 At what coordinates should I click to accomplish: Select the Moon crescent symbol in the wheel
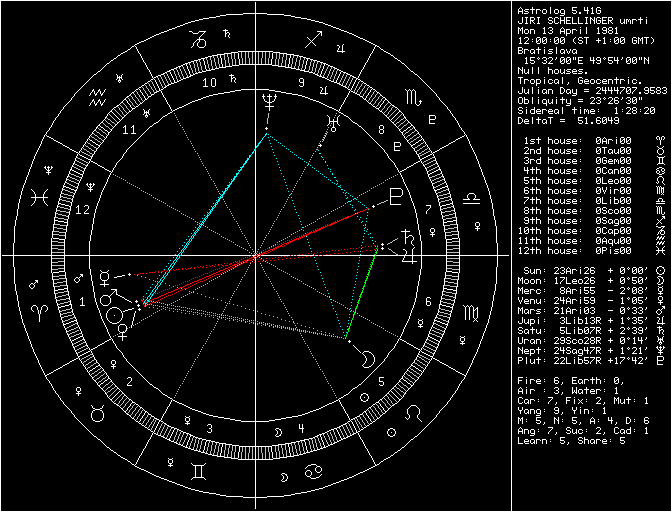(x=367, y=356)
